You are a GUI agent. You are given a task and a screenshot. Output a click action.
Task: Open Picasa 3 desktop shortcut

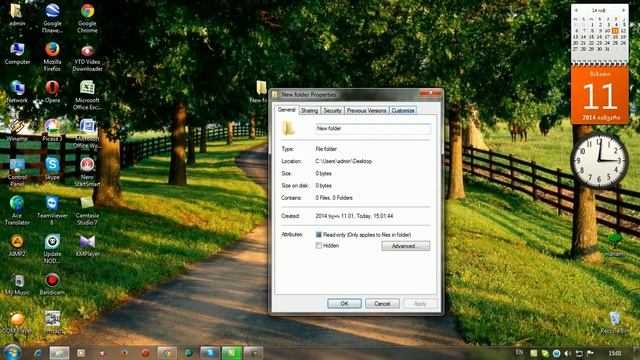52,130
